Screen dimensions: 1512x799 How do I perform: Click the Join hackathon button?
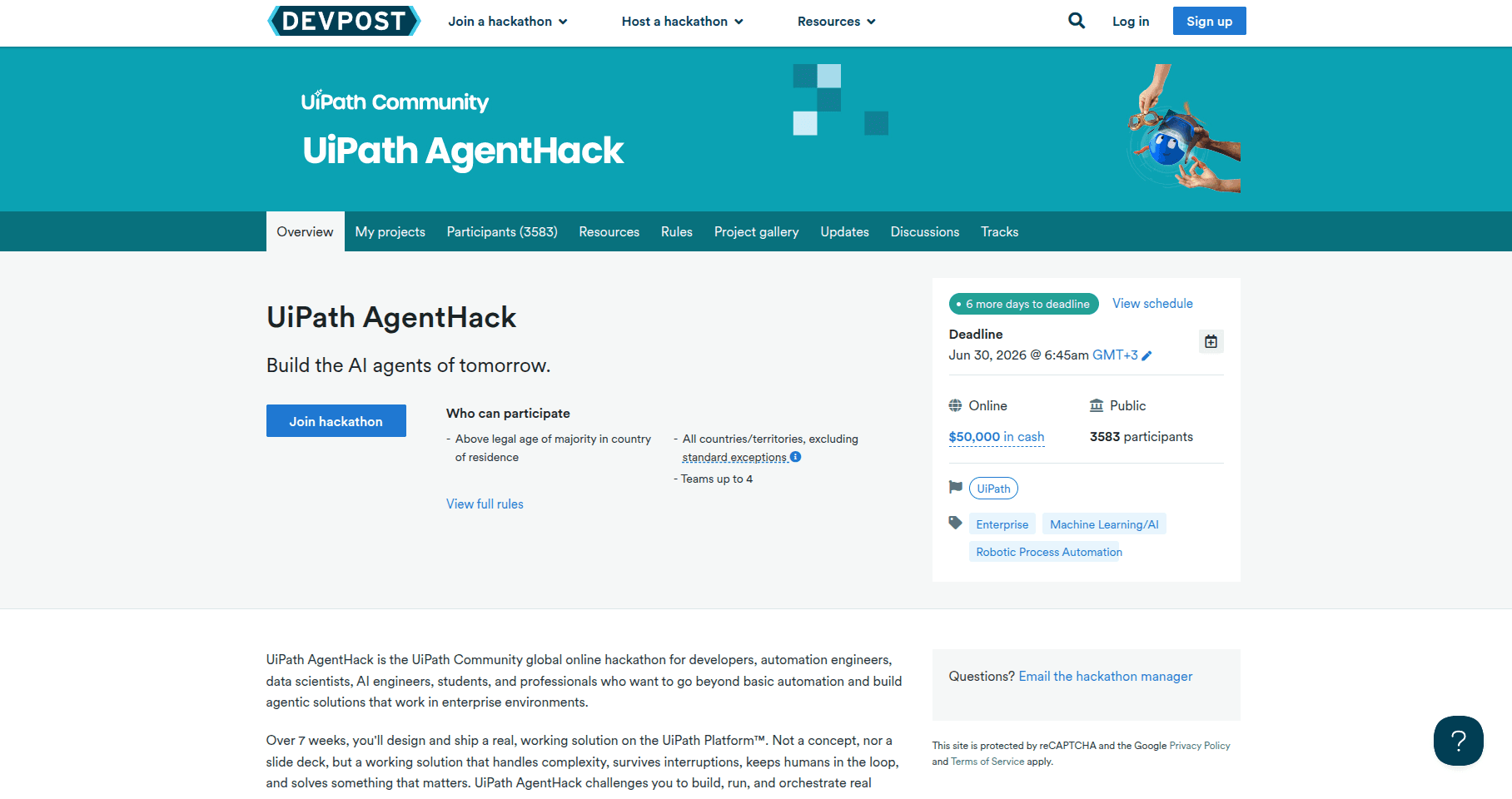click(336, 420)
